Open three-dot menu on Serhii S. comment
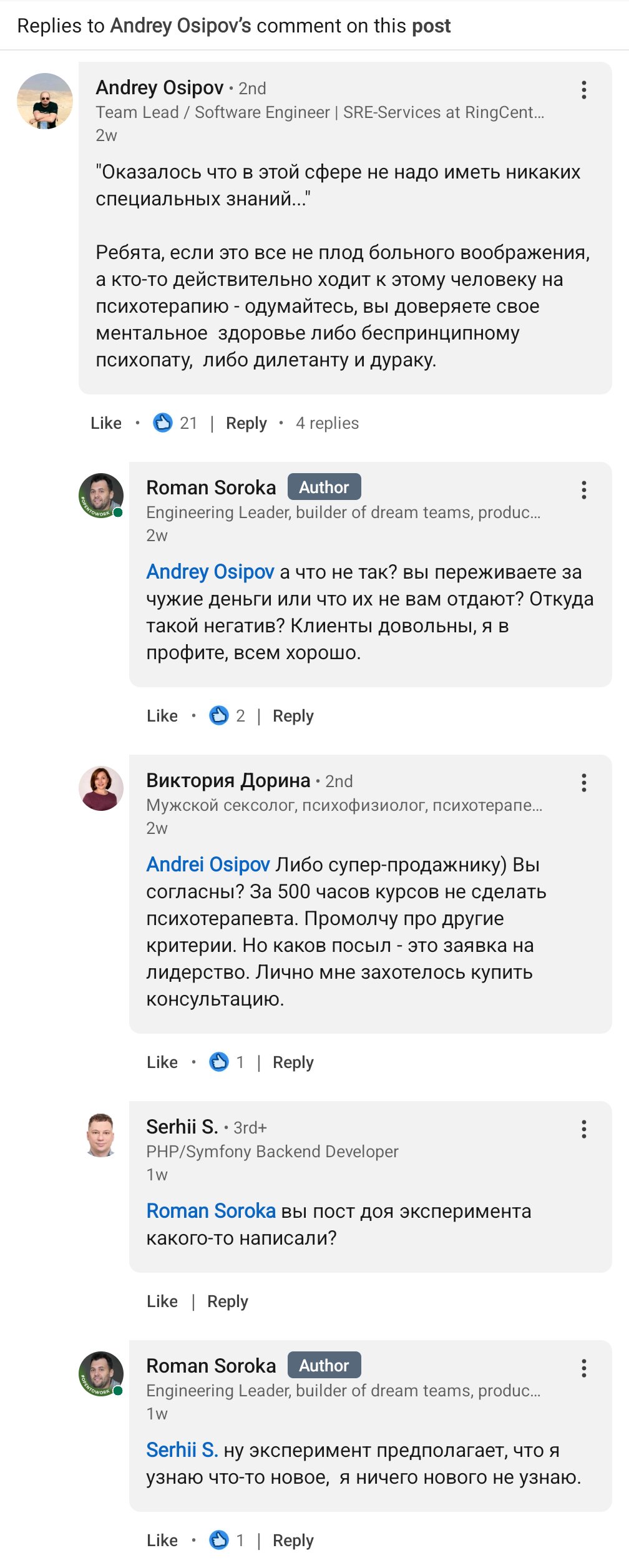 tap(583, 1129)
